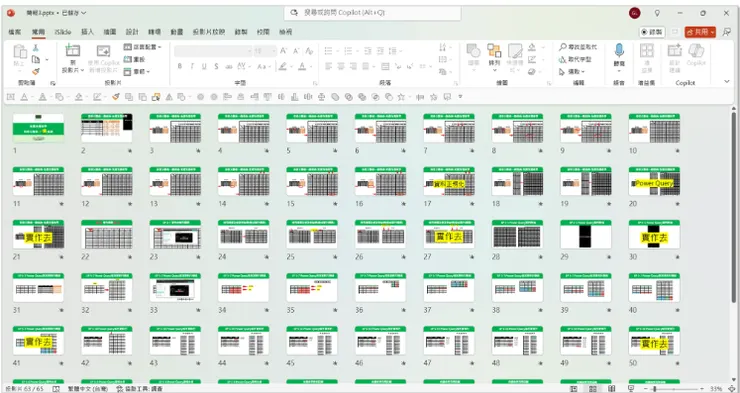Open the Share (共用) dropdown arrow
The image size is (740, 393).
712,32
